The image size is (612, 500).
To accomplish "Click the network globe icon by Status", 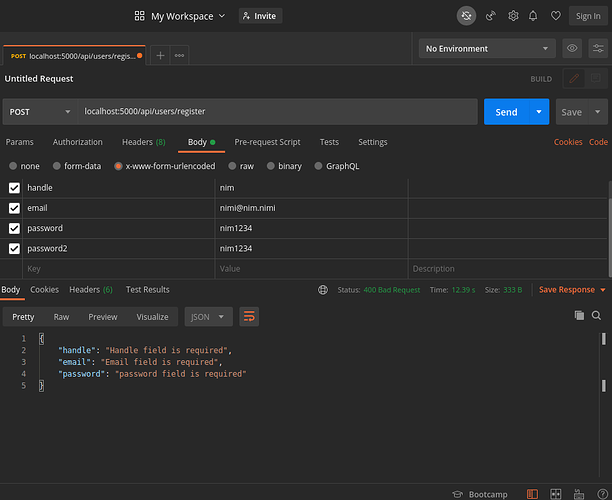I will tap(323, 290).
